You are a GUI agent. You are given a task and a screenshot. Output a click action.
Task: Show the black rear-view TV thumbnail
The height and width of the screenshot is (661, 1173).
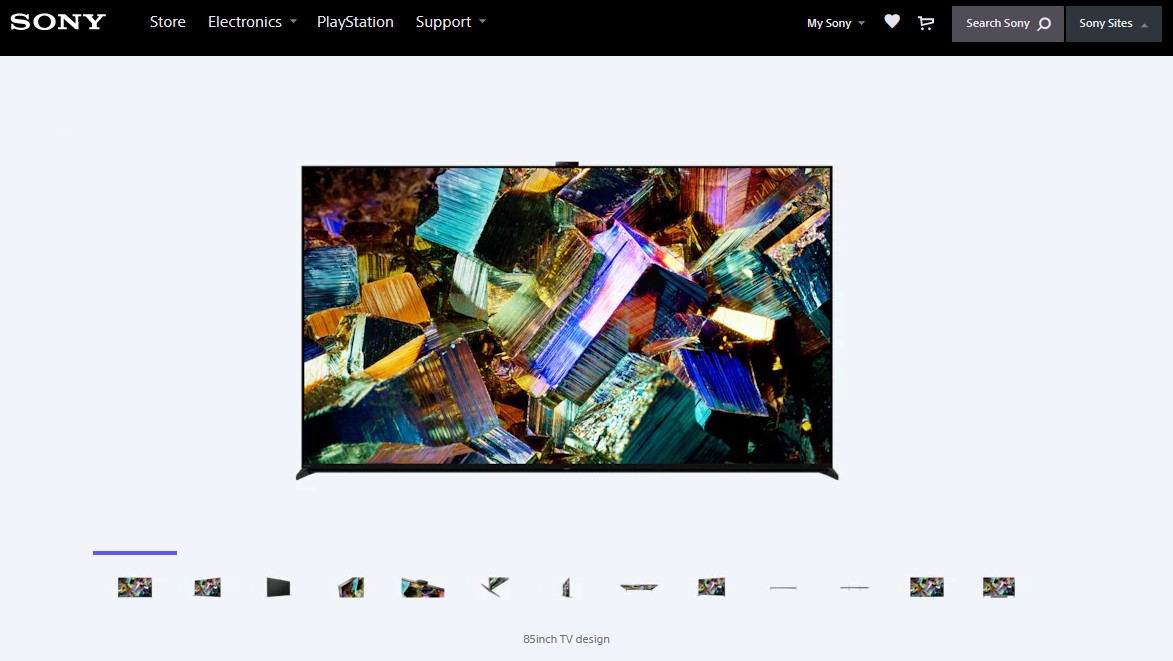[x=278, y=587]
